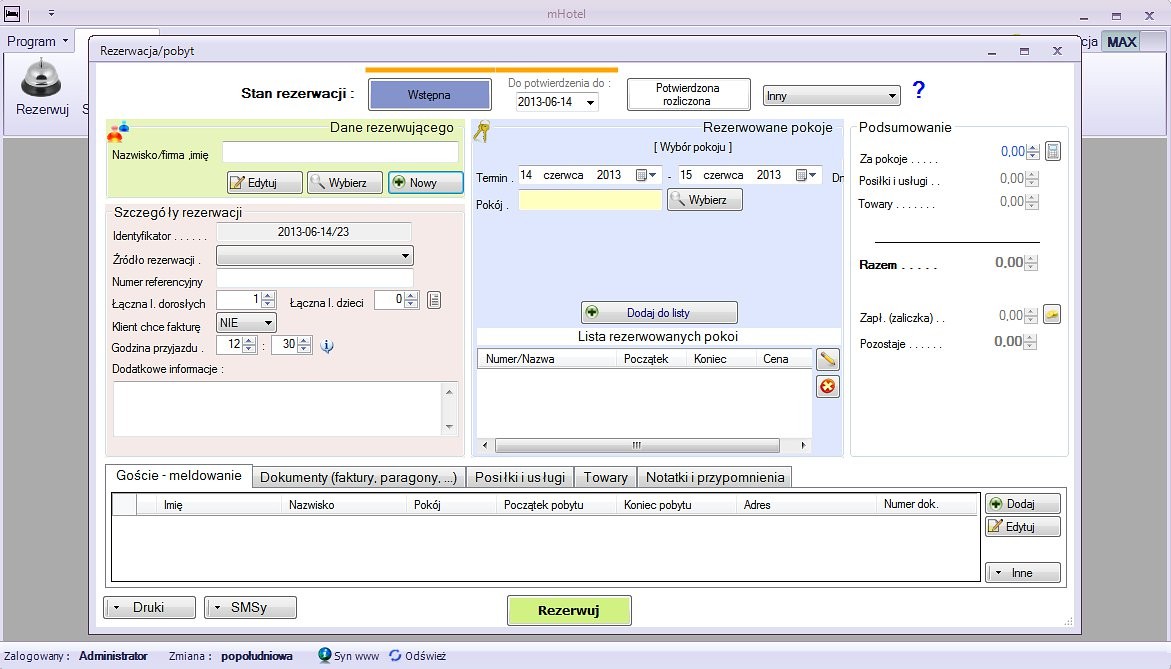Screen dimensions: 1171x669
Task: Adjust the Zapł. (zaliczka) amount stepper
Action: 1031,316
